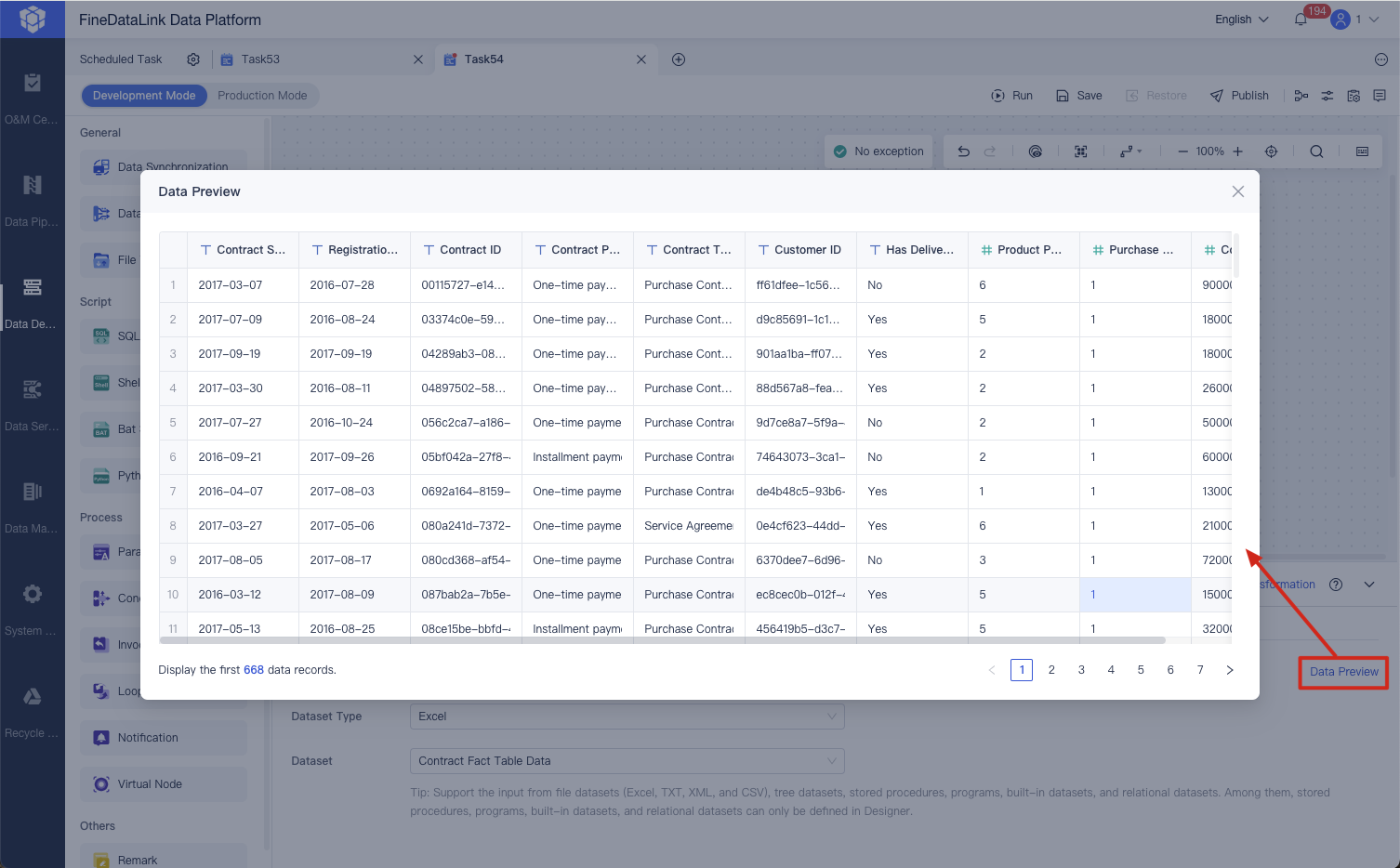Save the task using the Save button

pyautogui.click(x=1079, y=96)
